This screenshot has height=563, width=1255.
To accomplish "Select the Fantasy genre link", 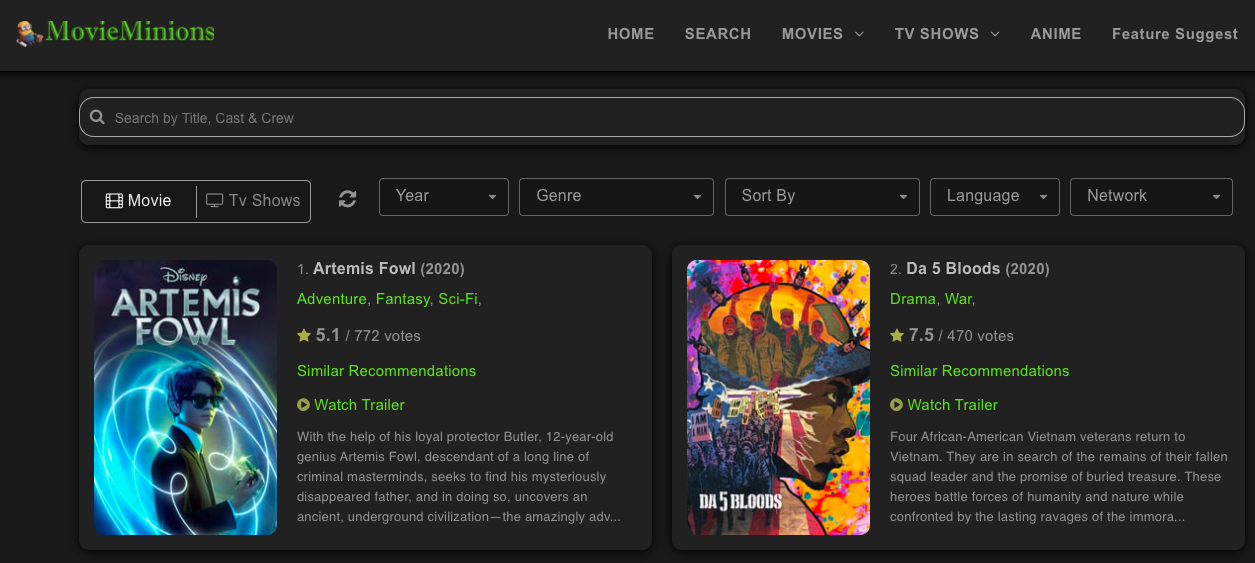I will pos(402,299).
